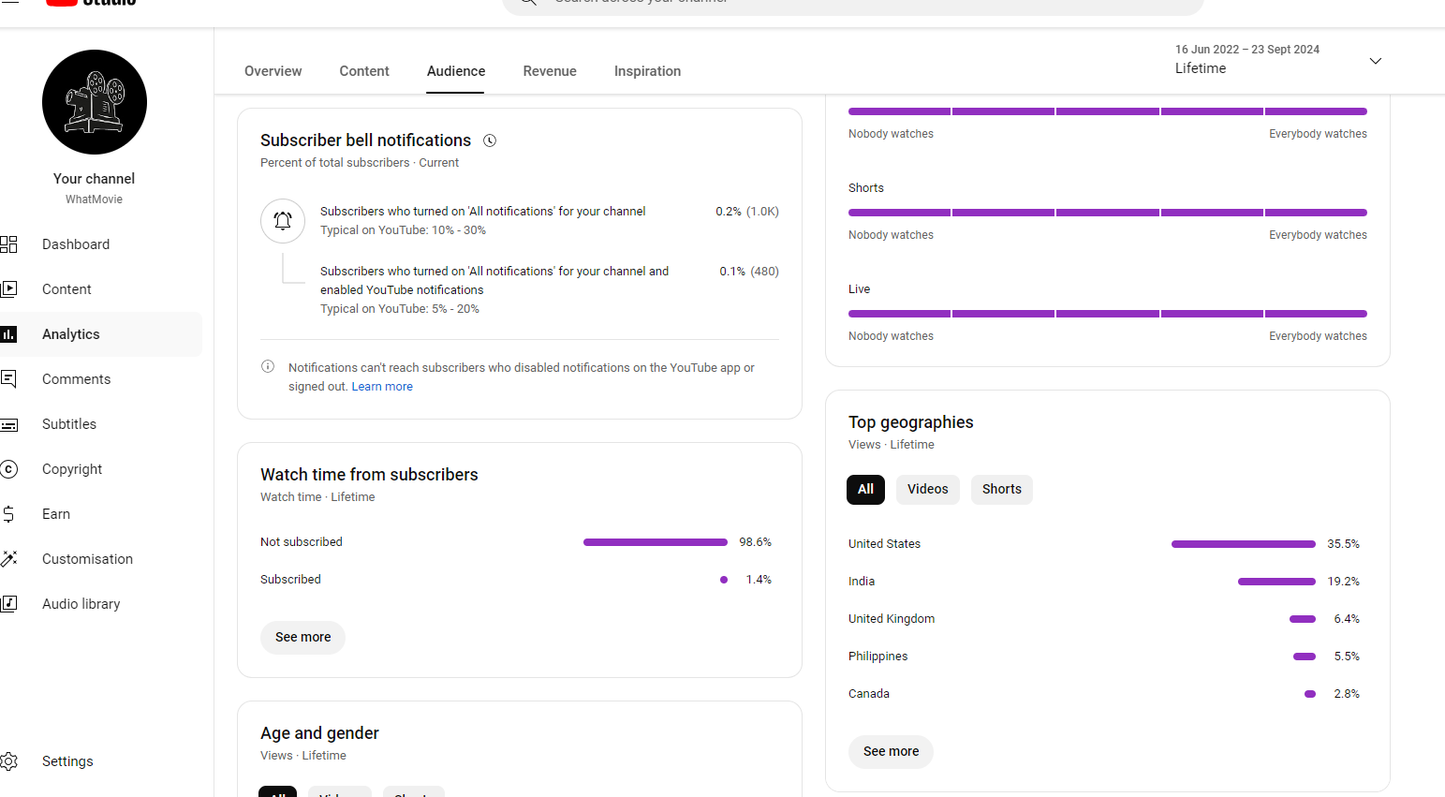1445x797 pixels.
Task: Click the WhatMovie channel avatar
Action: [94, 102]
